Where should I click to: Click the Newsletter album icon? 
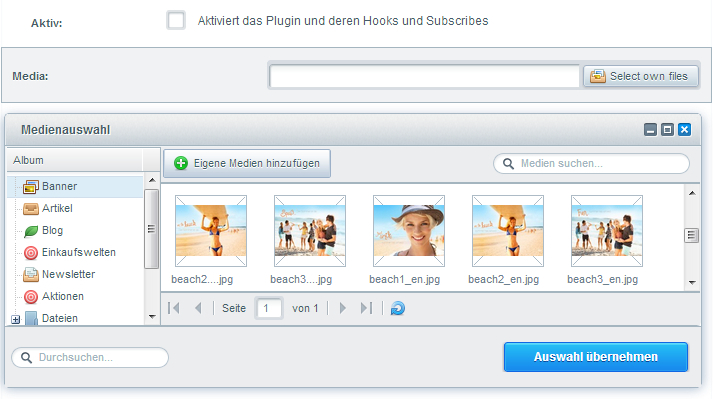31,274
